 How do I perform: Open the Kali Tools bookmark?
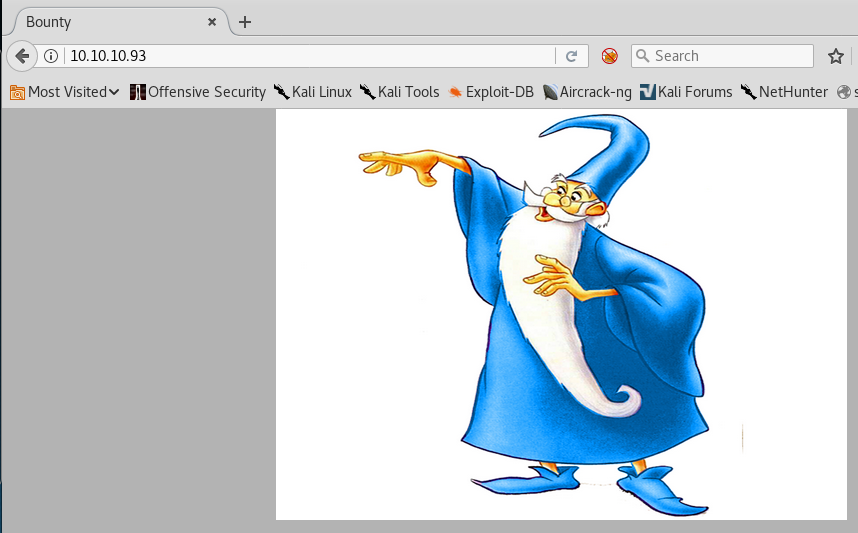400,92
